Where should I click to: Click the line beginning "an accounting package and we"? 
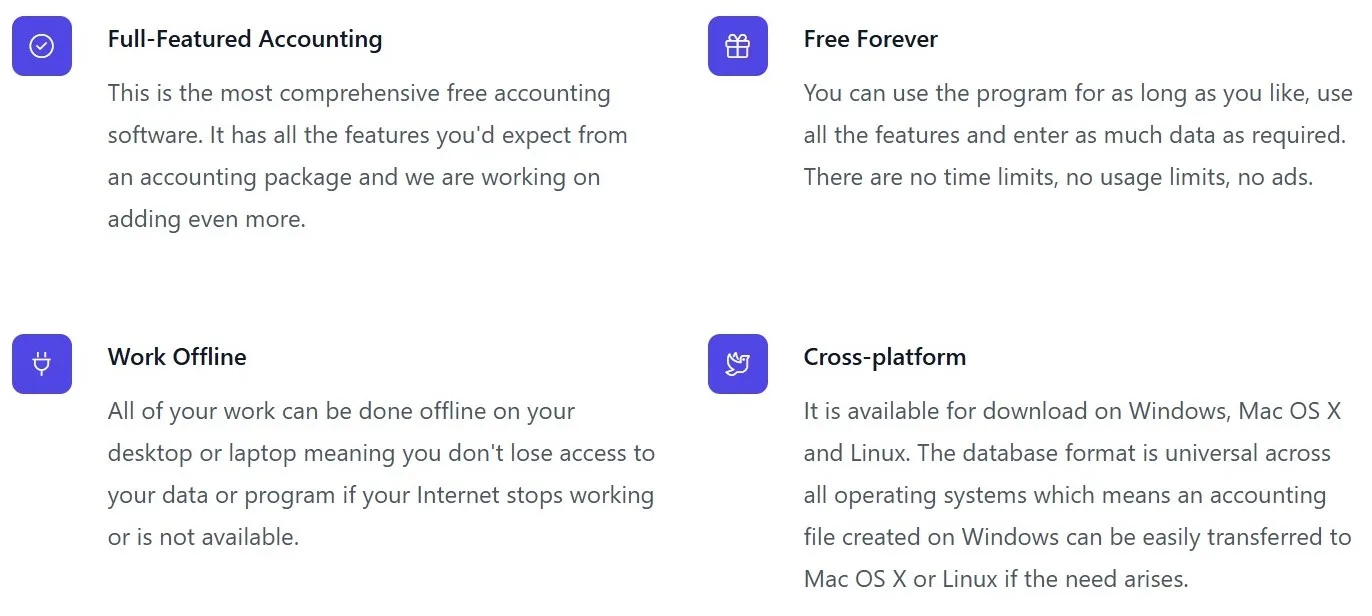click(354, 178)
